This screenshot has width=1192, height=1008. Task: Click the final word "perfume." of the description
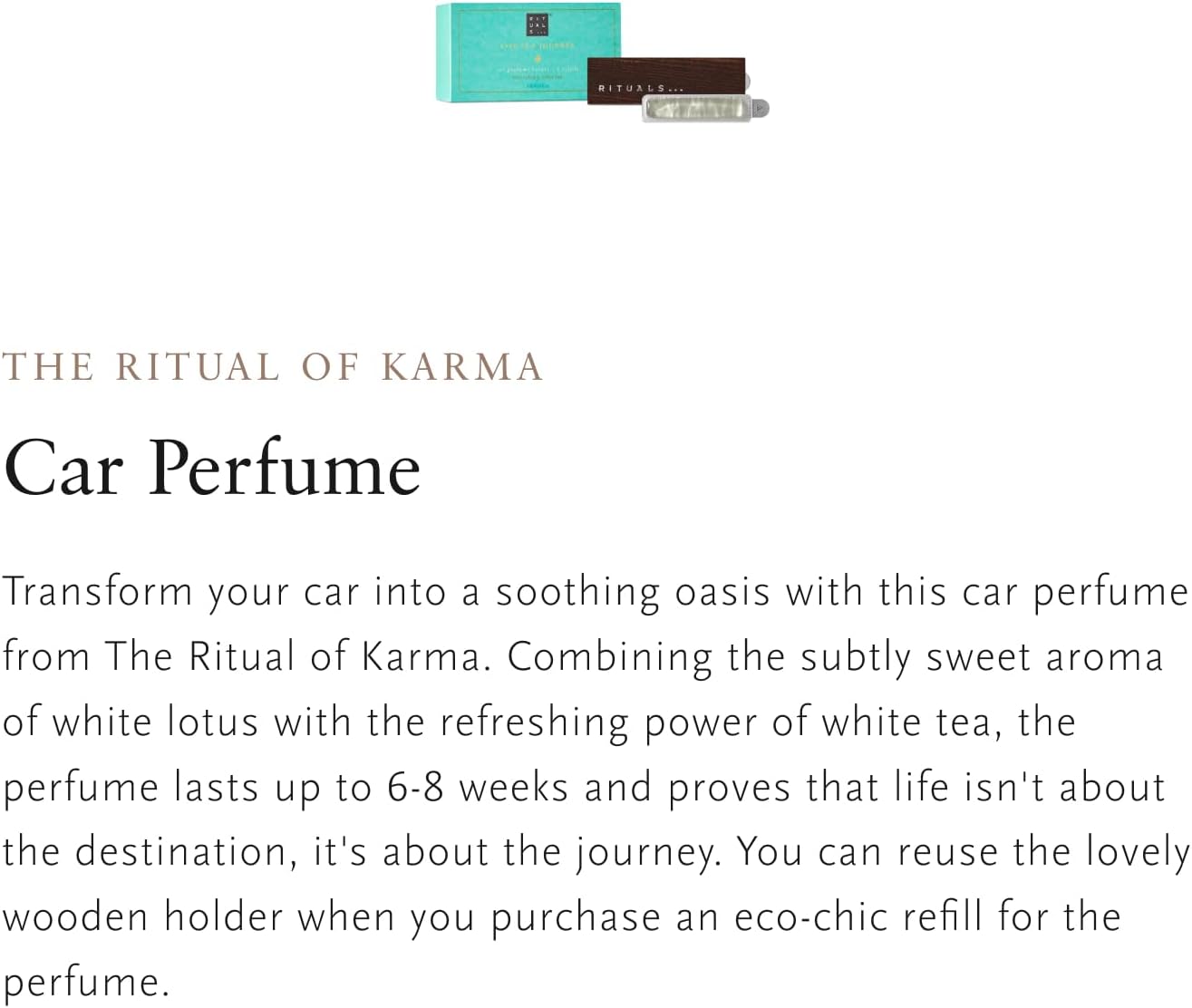tap(86, 983)
